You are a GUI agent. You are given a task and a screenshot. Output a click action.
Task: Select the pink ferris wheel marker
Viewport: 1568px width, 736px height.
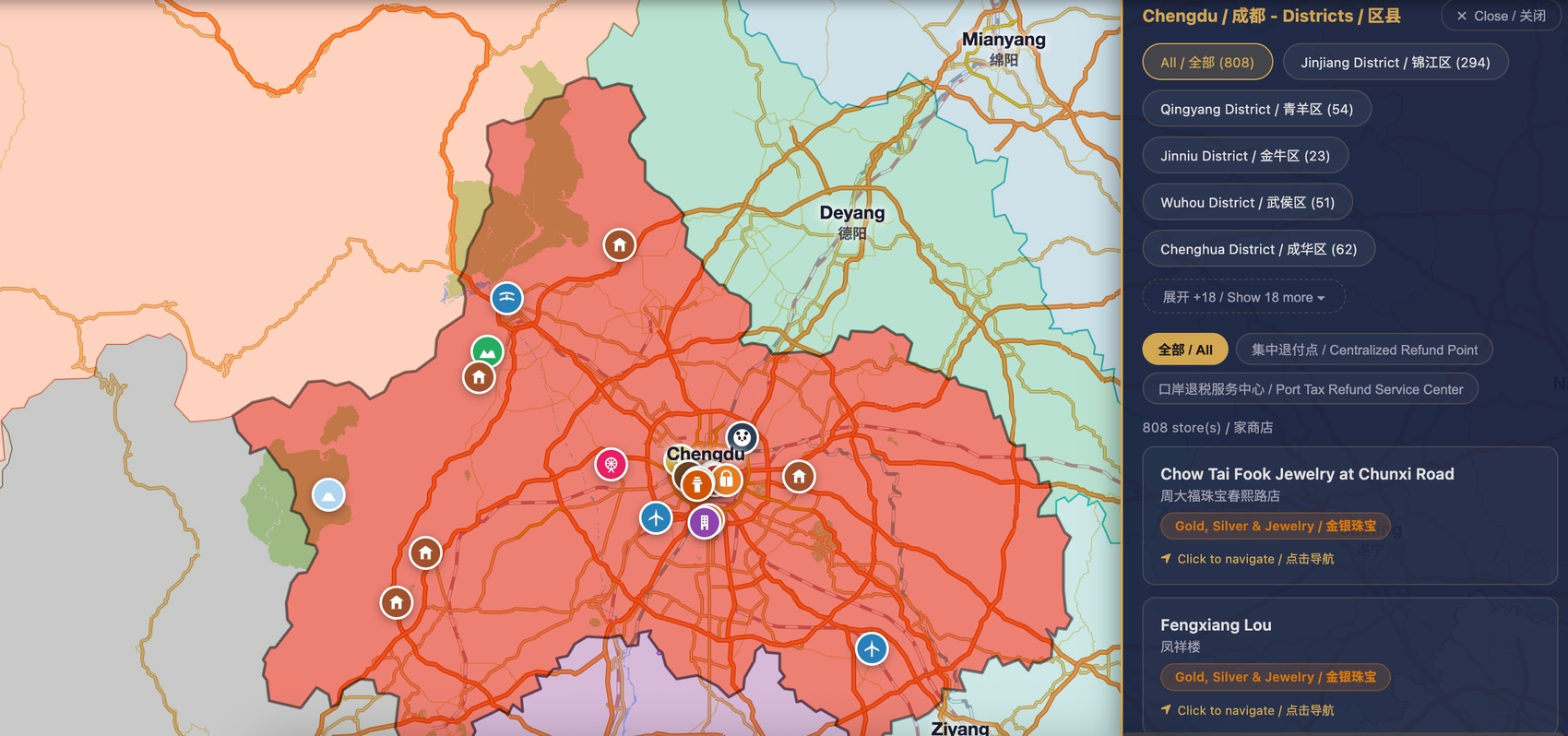(x=611, y=464)
